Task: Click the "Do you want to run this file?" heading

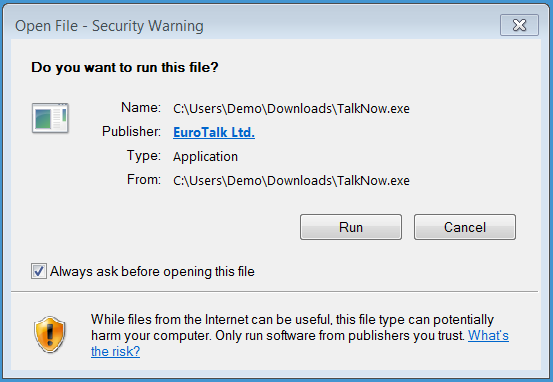Action: coord(125,67)
